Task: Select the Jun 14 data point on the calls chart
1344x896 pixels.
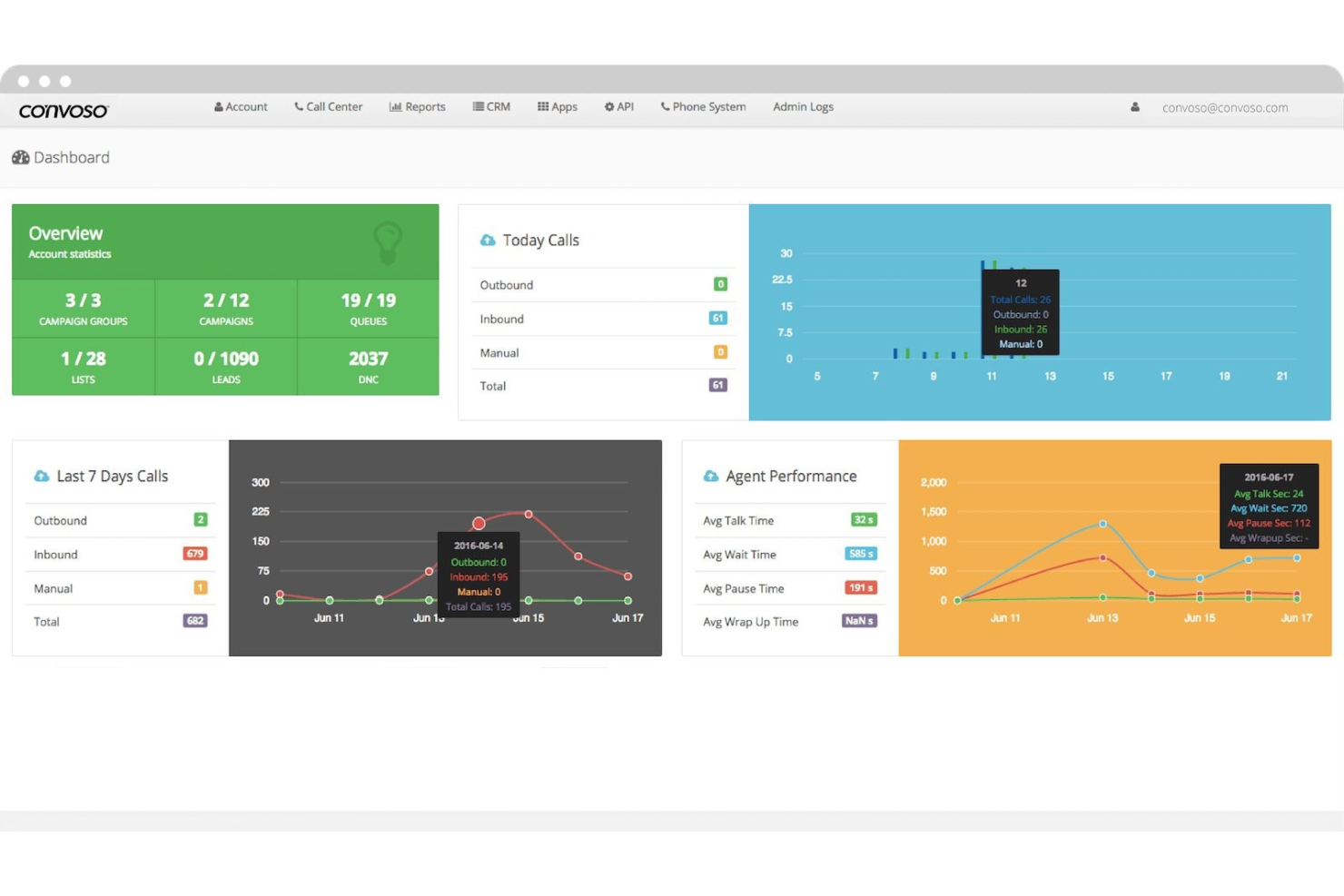Action: 479,523
